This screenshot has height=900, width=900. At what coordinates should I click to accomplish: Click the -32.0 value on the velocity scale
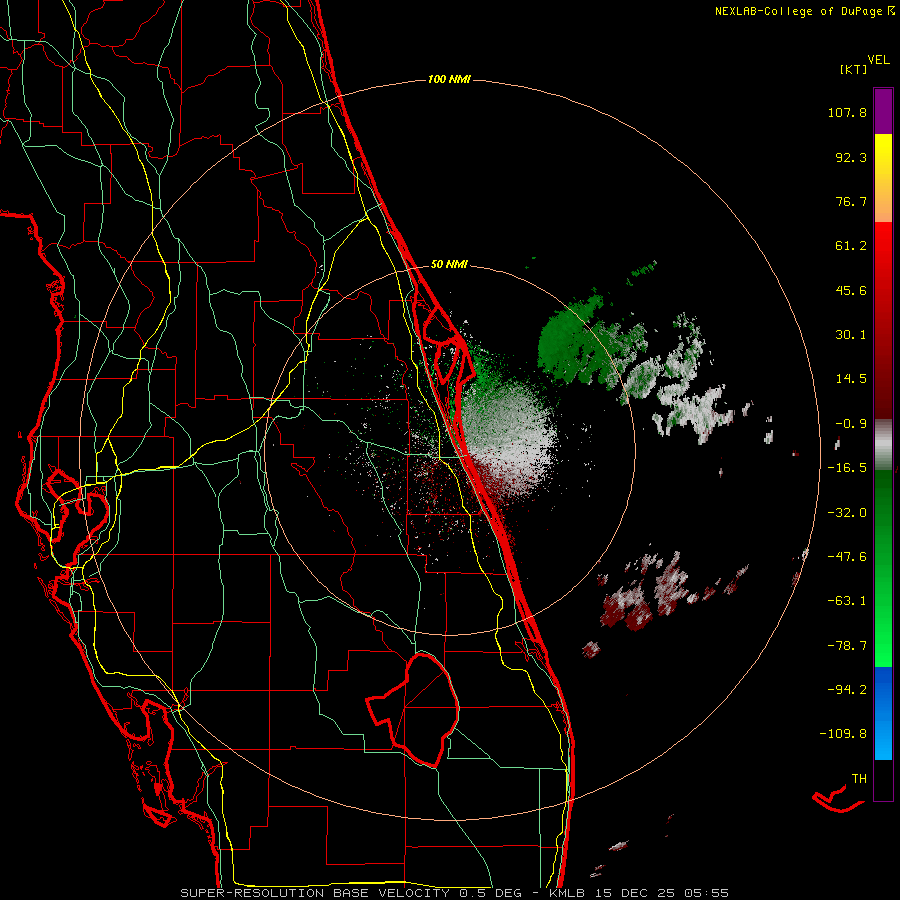point(847,513)
